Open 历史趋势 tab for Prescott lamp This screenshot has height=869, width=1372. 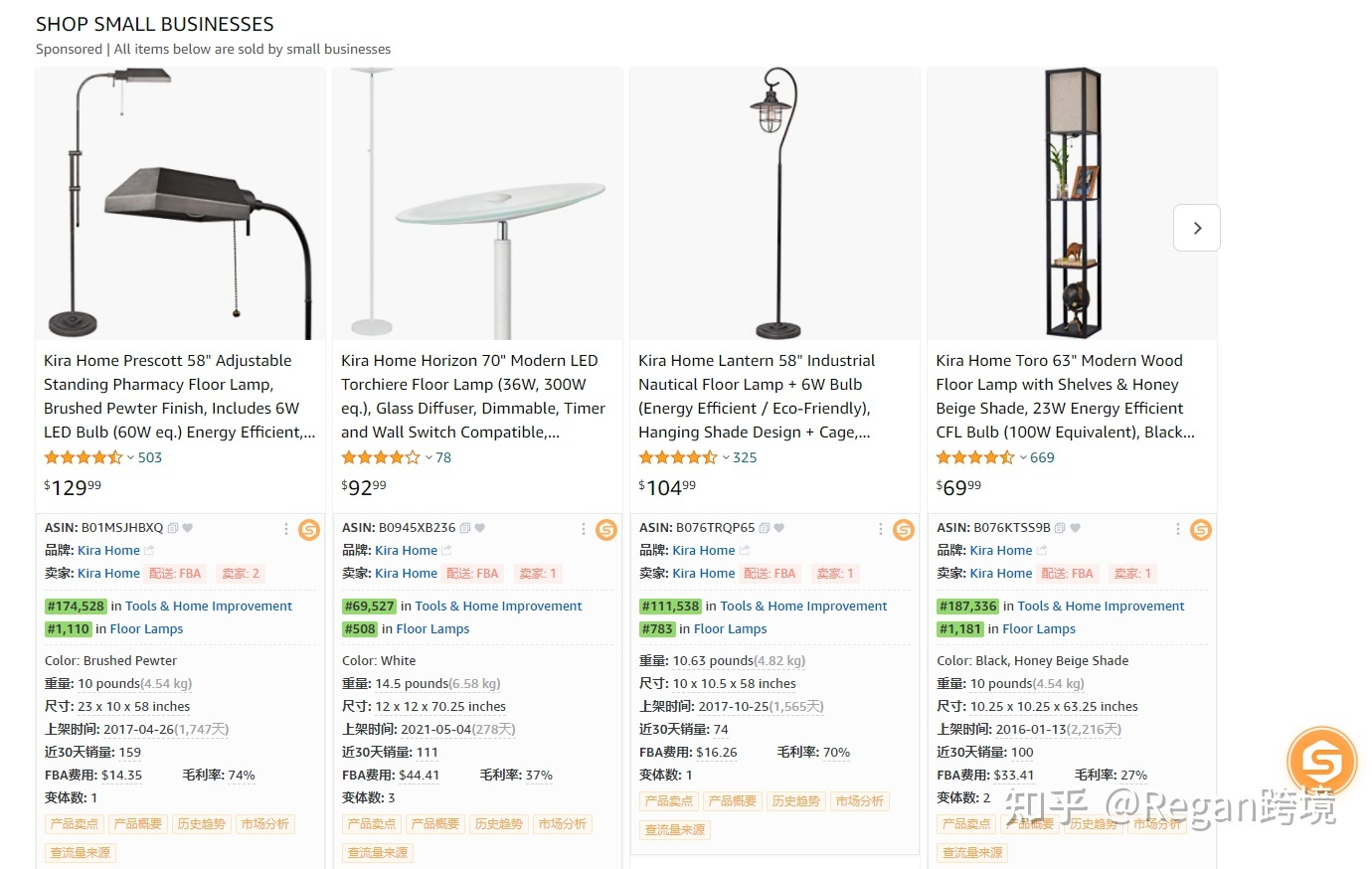(202, 824)
